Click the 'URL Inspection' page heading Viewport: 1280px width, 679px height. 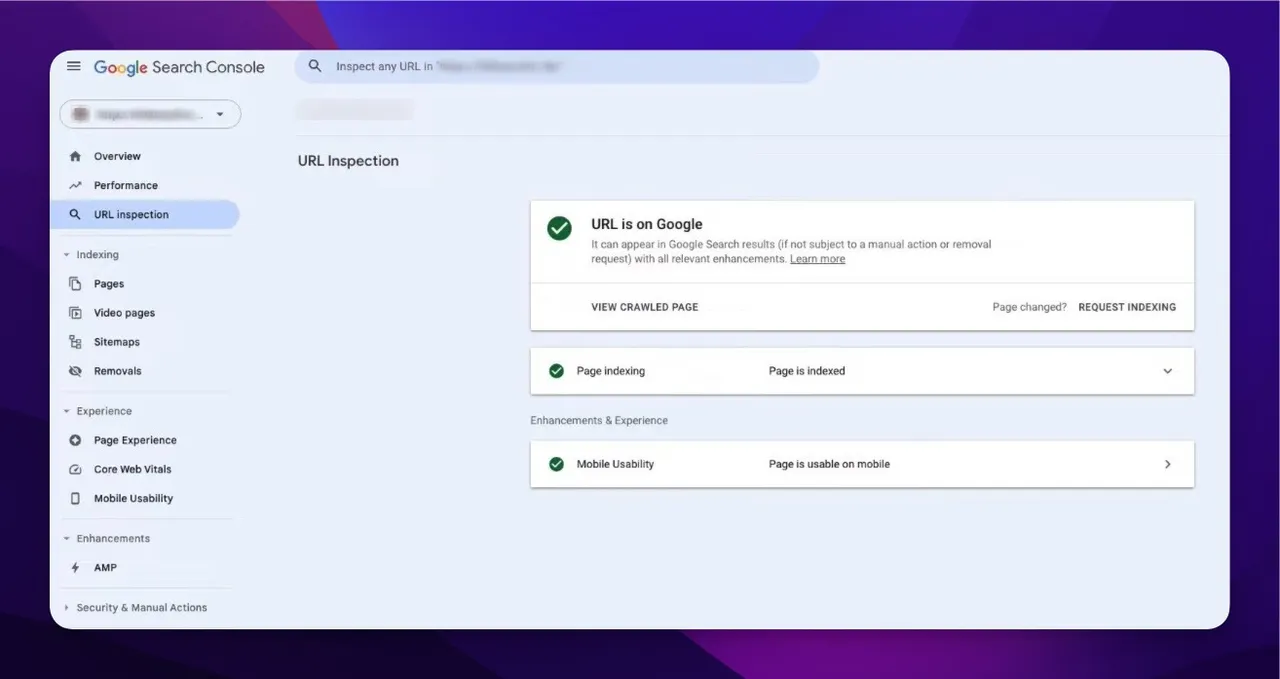tap(348, 161)
